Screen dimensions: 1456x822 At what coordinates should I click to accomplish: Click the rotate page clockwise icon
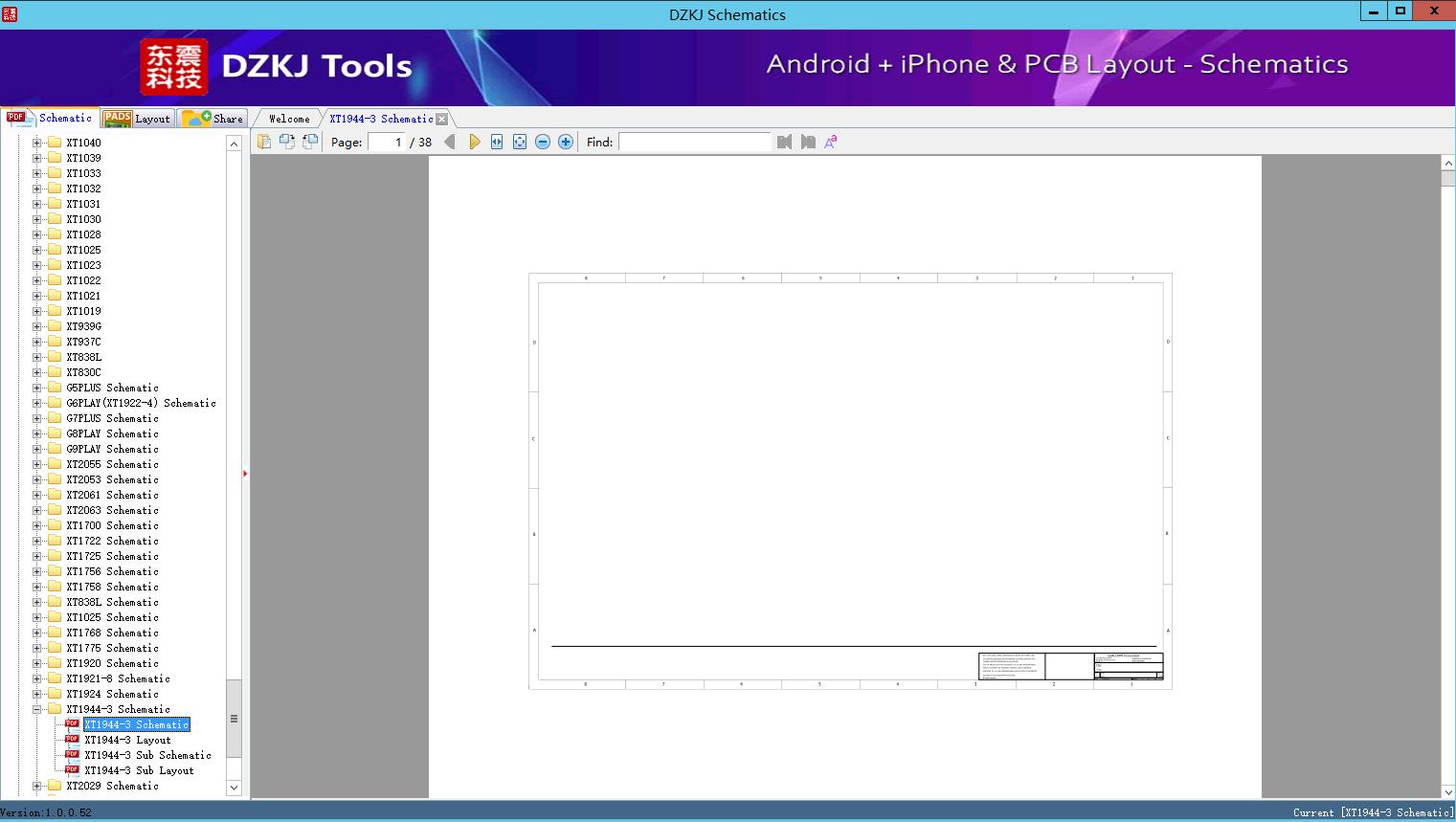coord(310,142)
